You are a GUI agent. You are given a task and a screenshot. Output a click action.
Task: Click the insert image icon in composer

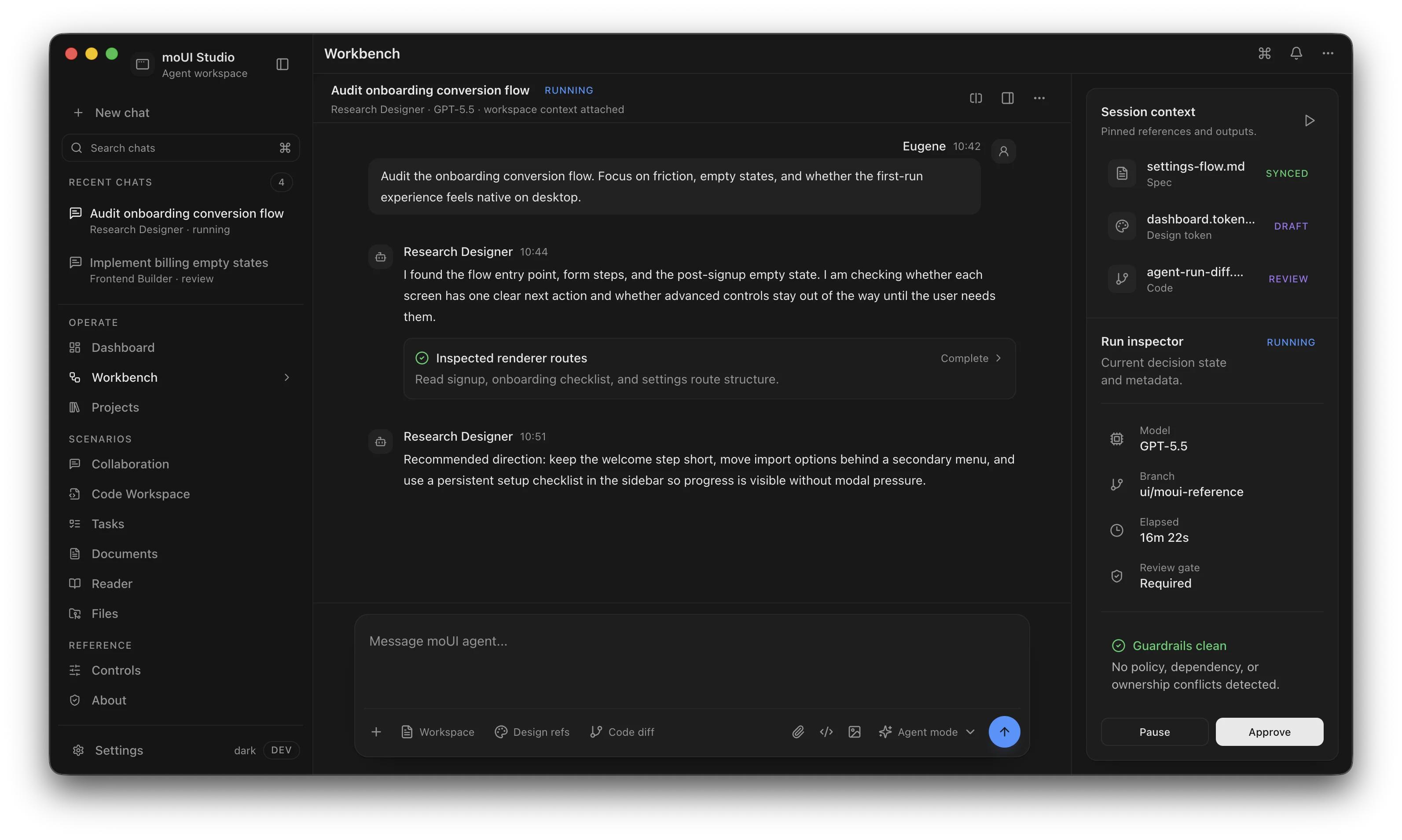(855, 732)
